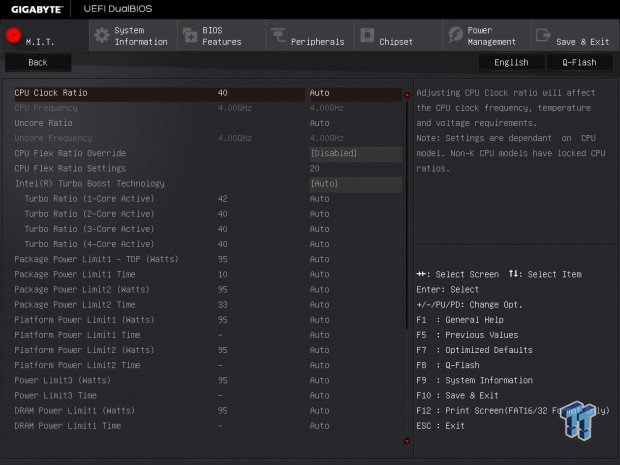Change language via English button
The width and height of the screenshot is (620, 465).
(511, 62)
